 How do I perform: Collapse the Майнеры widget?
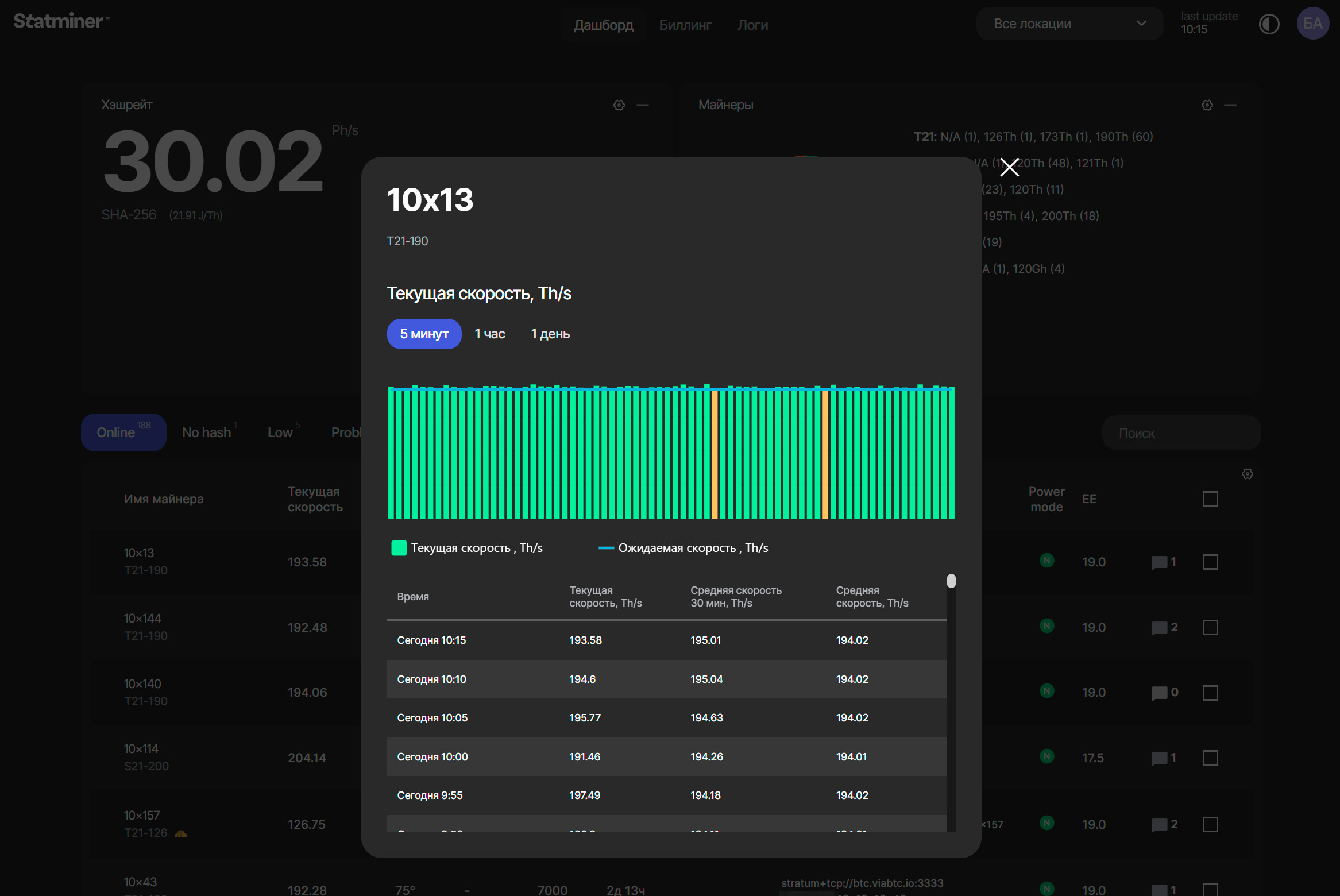(1230, 105)
